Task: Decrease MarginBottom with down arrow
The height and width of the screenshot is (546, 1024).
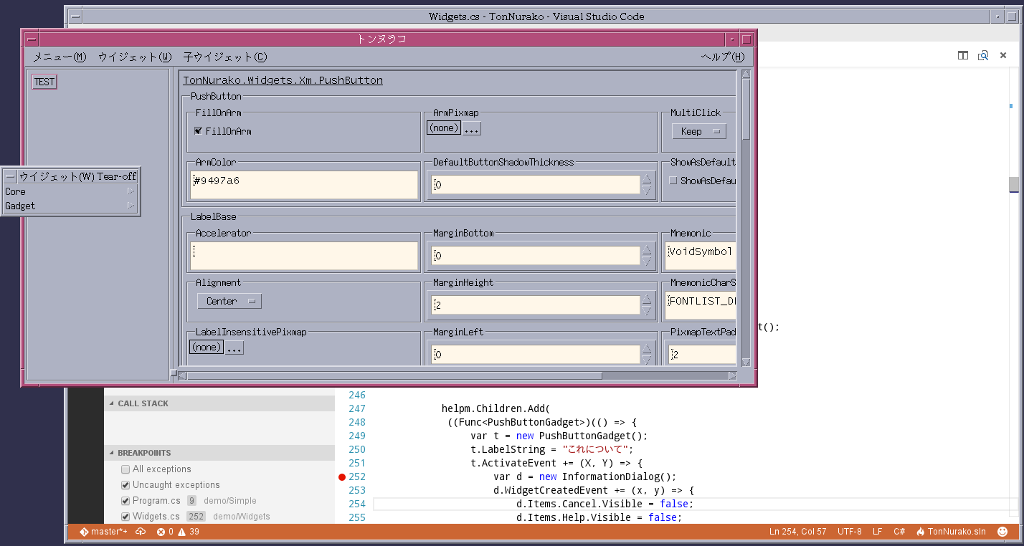Action: point(647,261)
